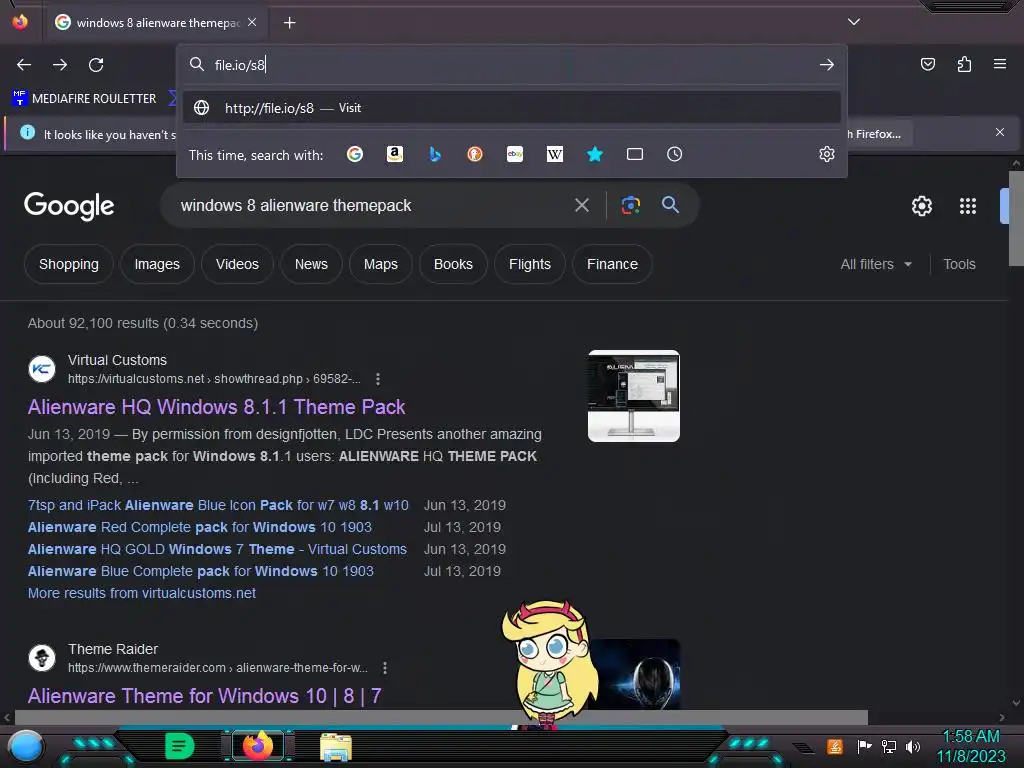
Task: Filter results by Books
Action: coord(453,264)
